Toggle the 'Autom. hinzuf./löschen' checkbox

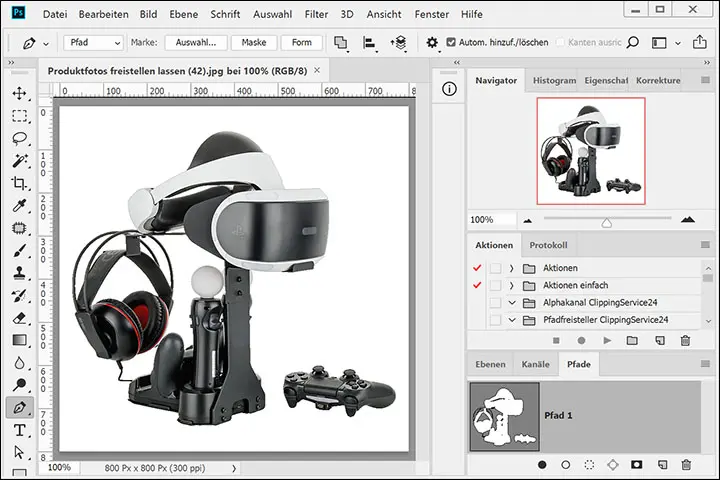[451, 43]
